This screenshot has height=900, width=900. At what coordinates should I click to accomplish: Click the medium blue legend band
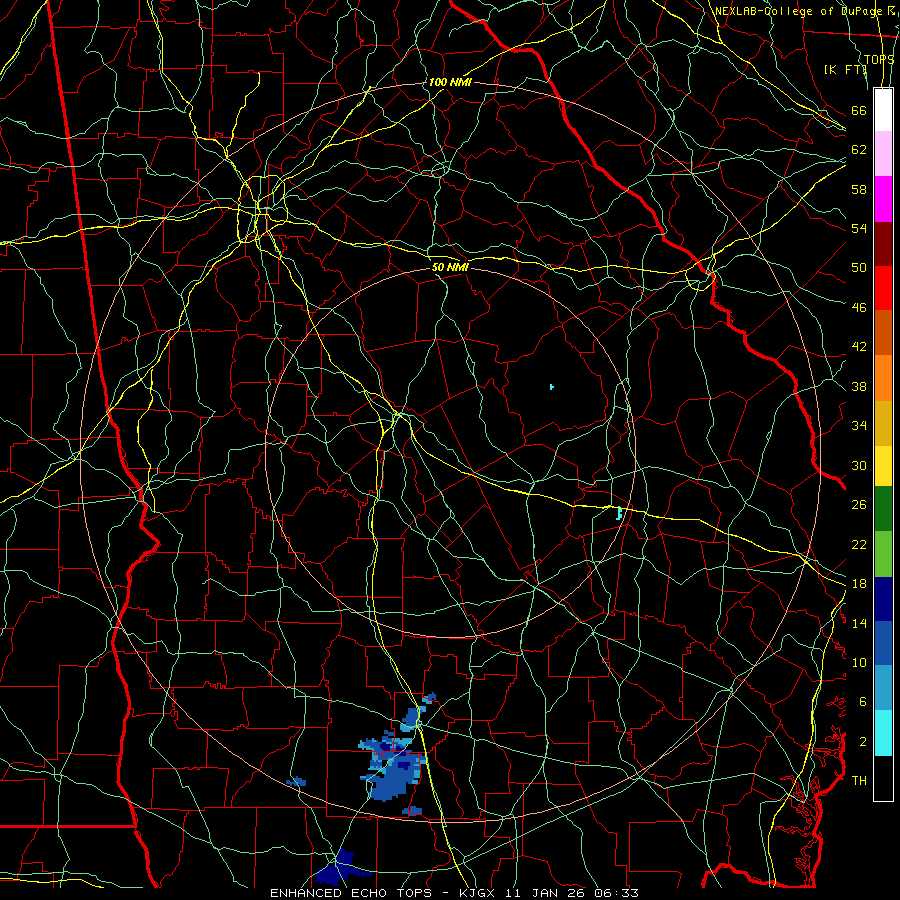pyautogui.click(x=883, y=643)
